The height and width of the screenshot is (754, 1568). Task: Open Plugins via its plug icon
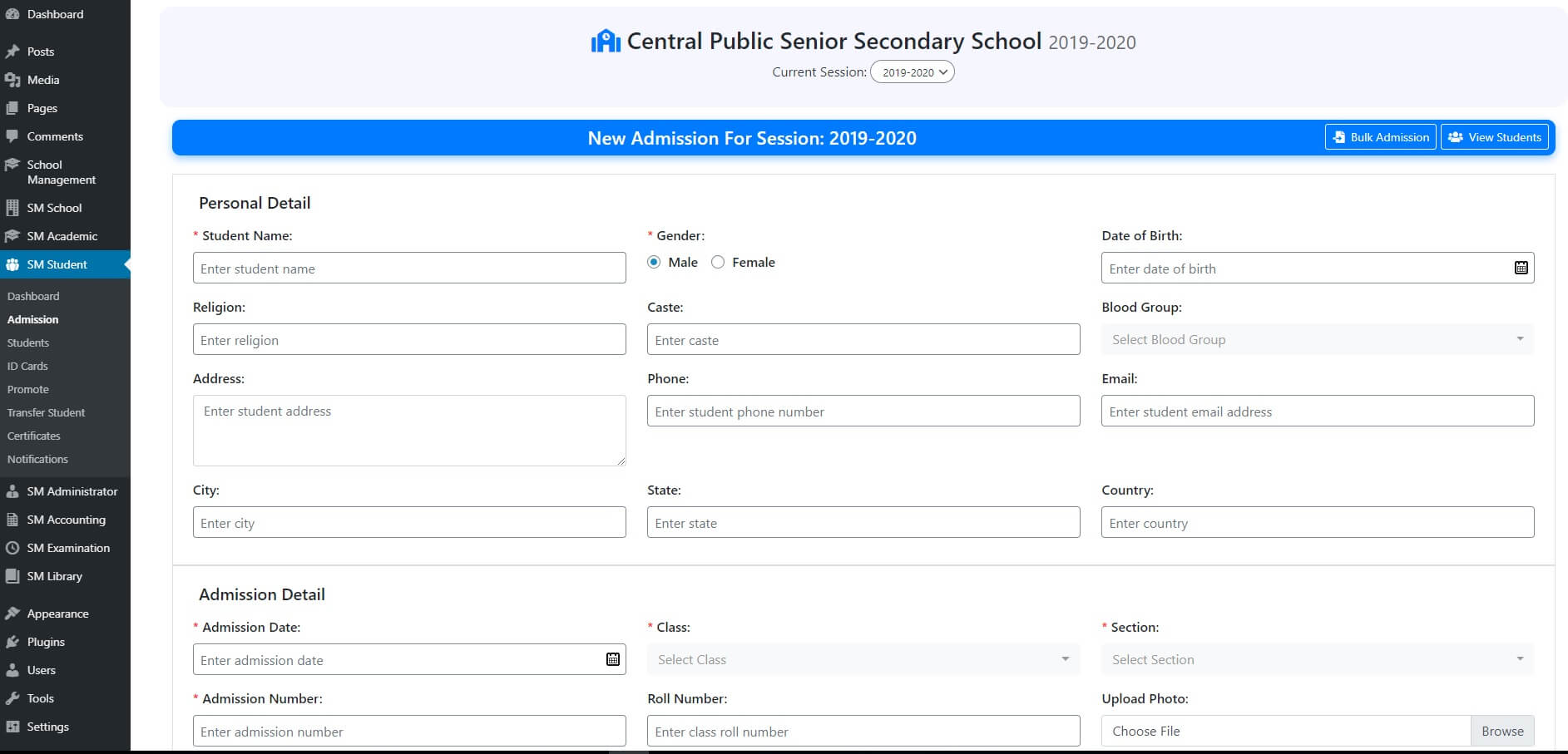[12, 642]
